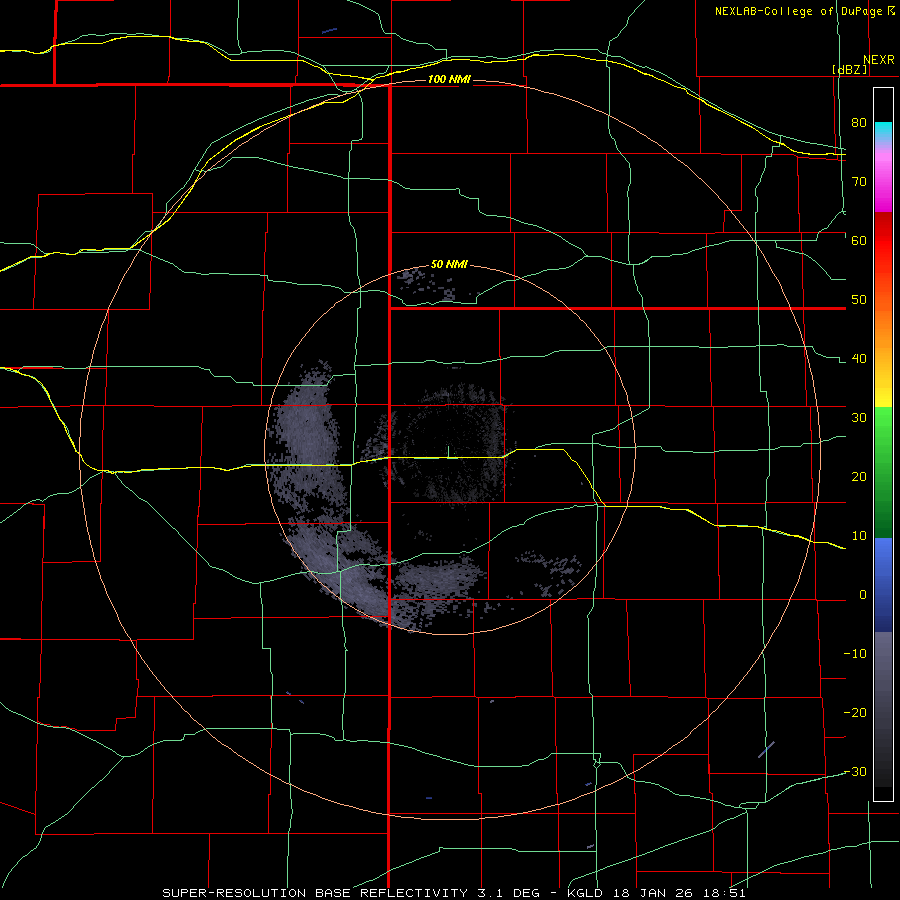The width and height of the screenshot is (900, 900).
Task: Click the -30 value on the dBZ scale
Action: tap(855, 771)
